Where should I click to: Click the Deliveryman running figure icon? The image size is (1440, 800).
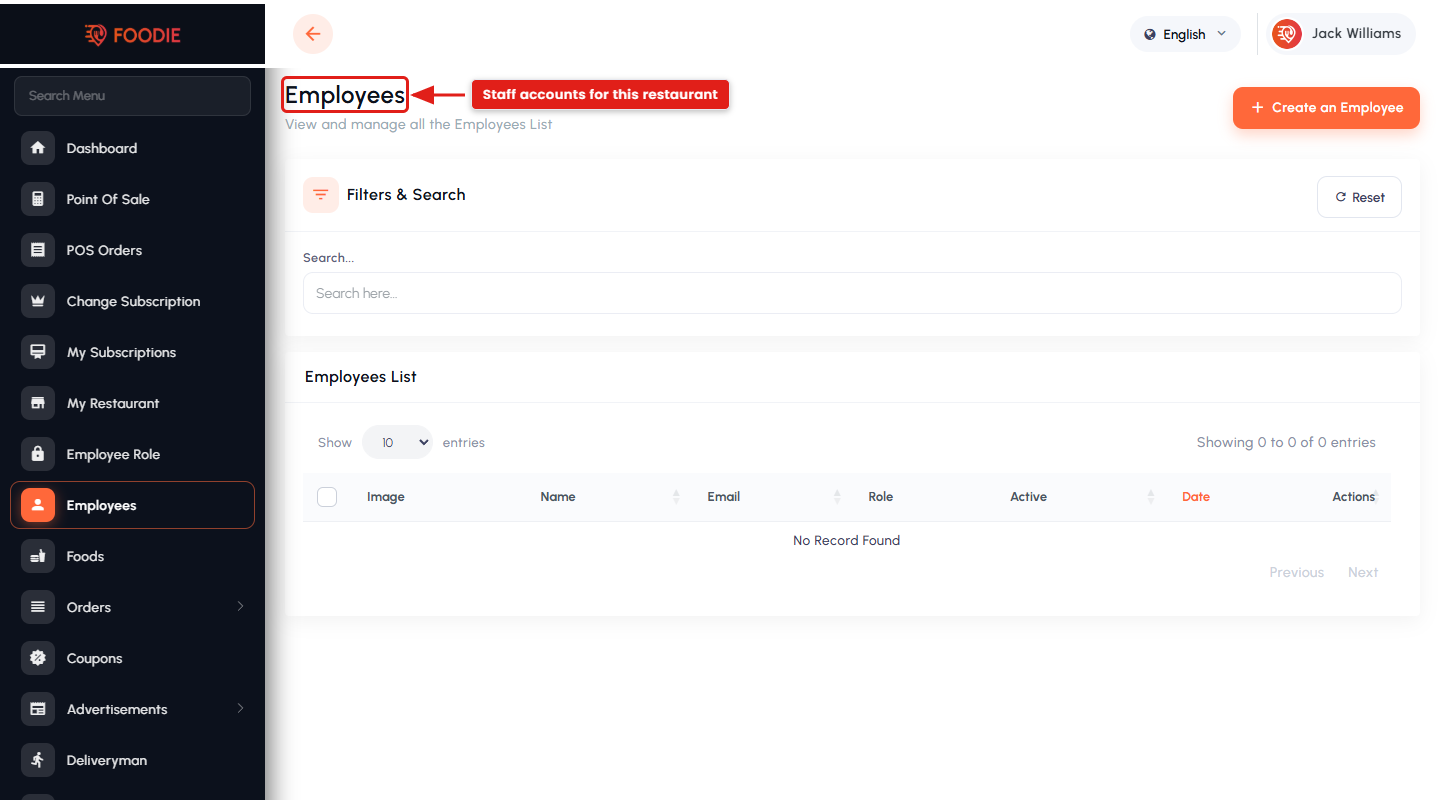pyautogui.click(x=38, y=760)
